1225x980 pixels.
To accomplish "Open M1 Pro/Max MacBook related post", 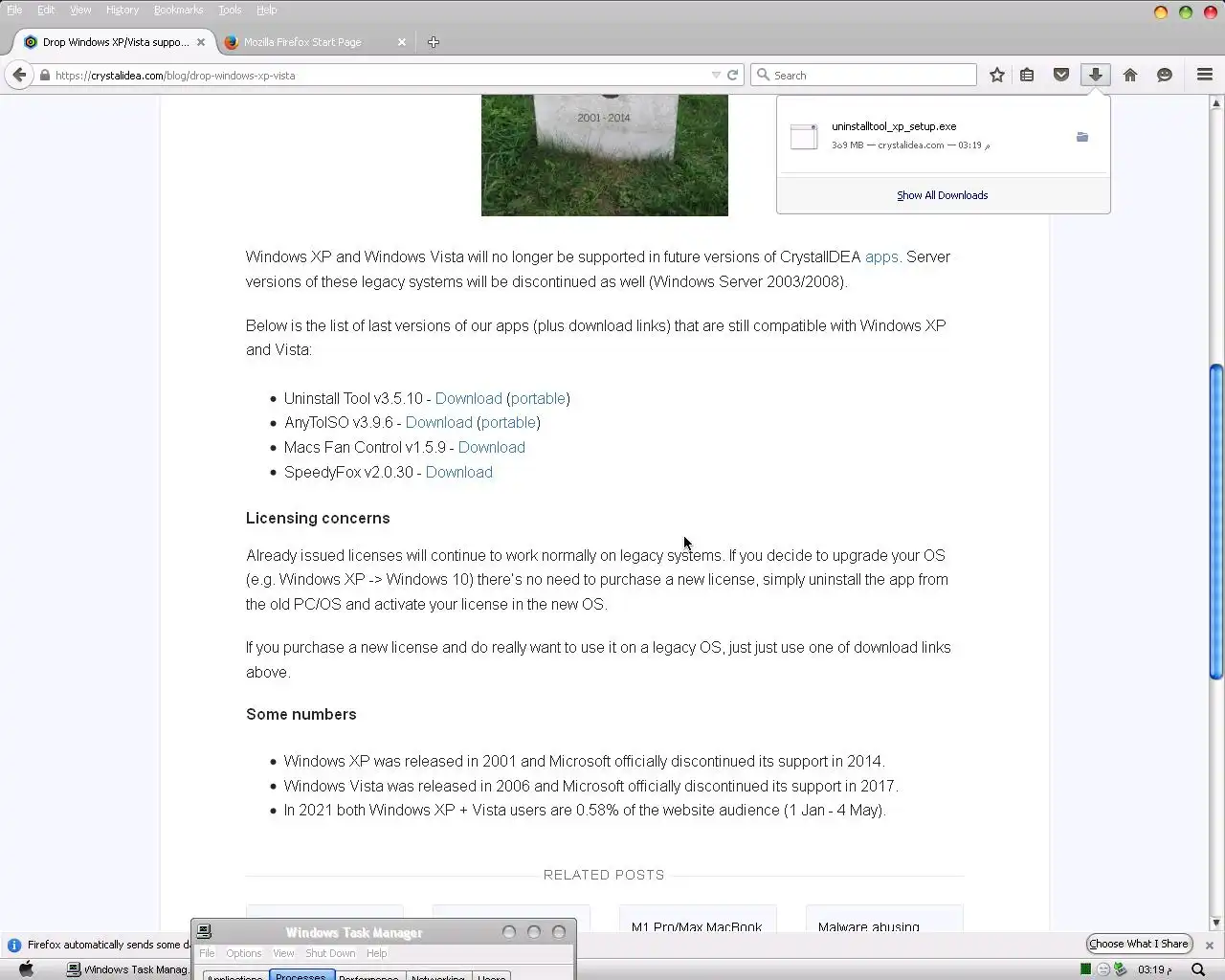I will 697,926.
